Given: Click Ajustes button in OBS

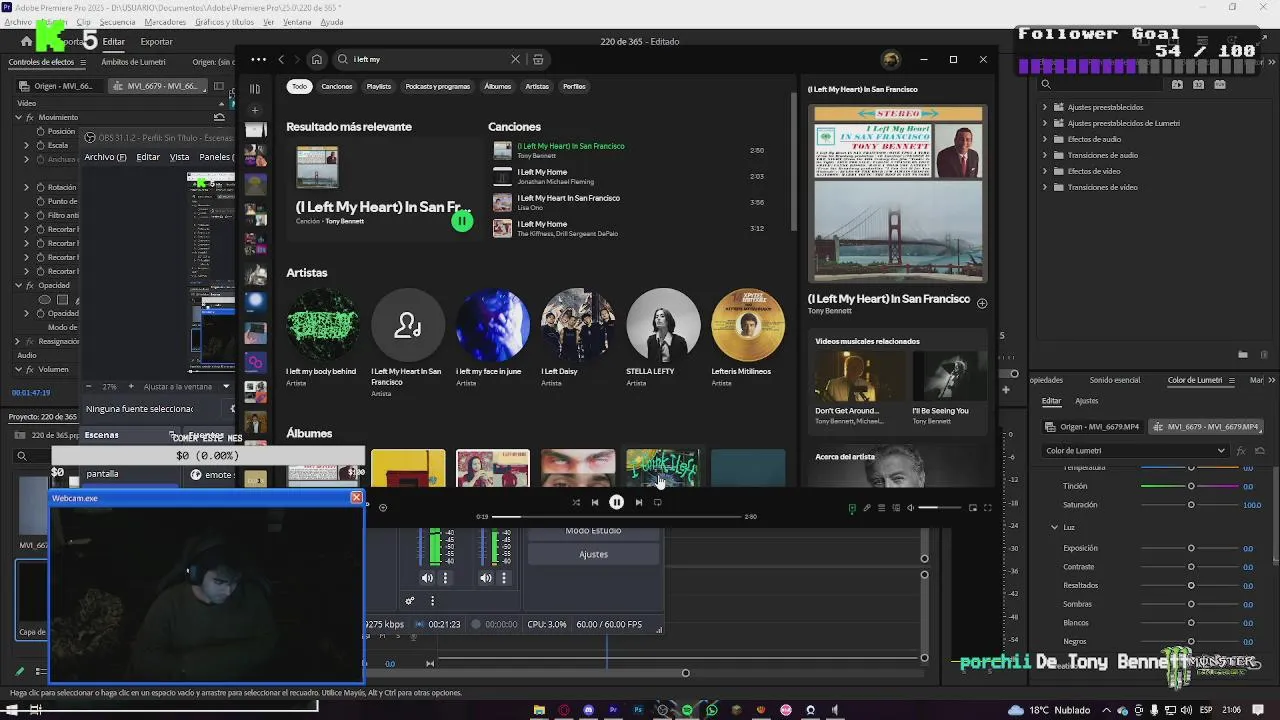Looking at the screenshot, I should (593, 554).
